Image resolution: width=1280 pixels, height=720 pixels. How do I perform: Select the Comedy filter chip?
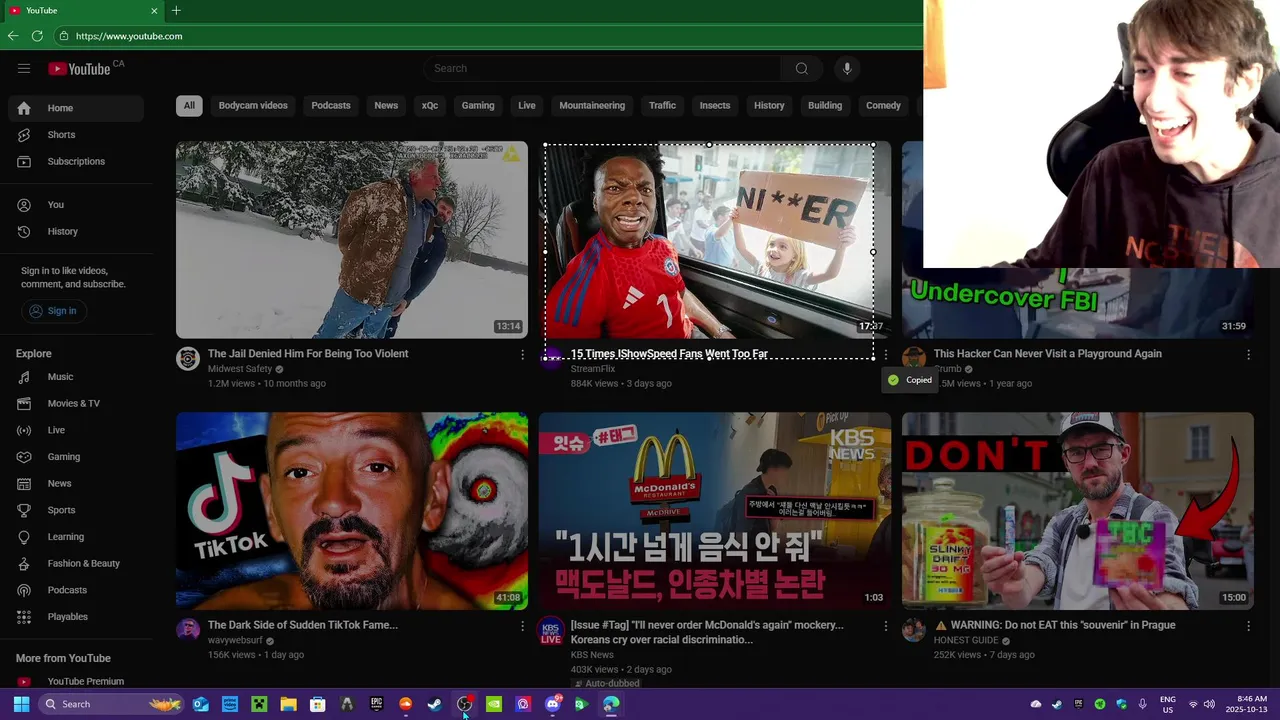click(x=883, y=105)
